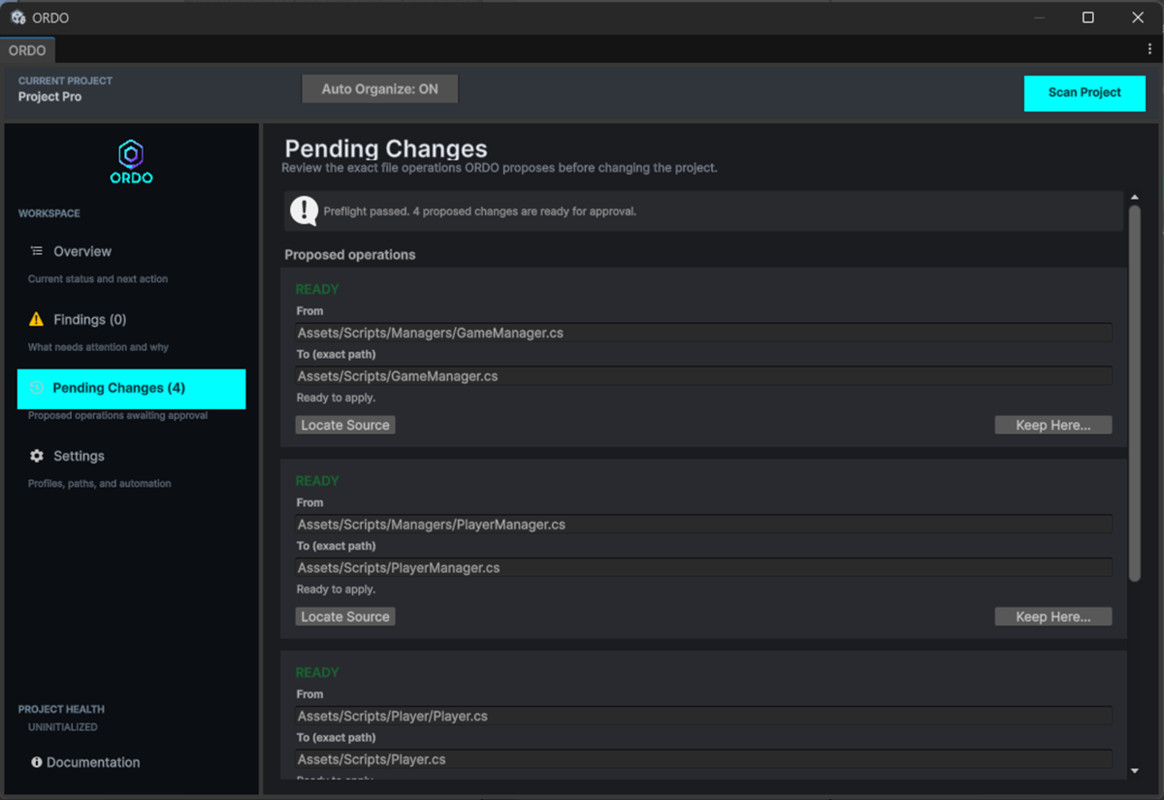The height and width of the screenshot is (800, 1164).
Task: Click the scrollbar down arrow
Action: (1134, 770)
